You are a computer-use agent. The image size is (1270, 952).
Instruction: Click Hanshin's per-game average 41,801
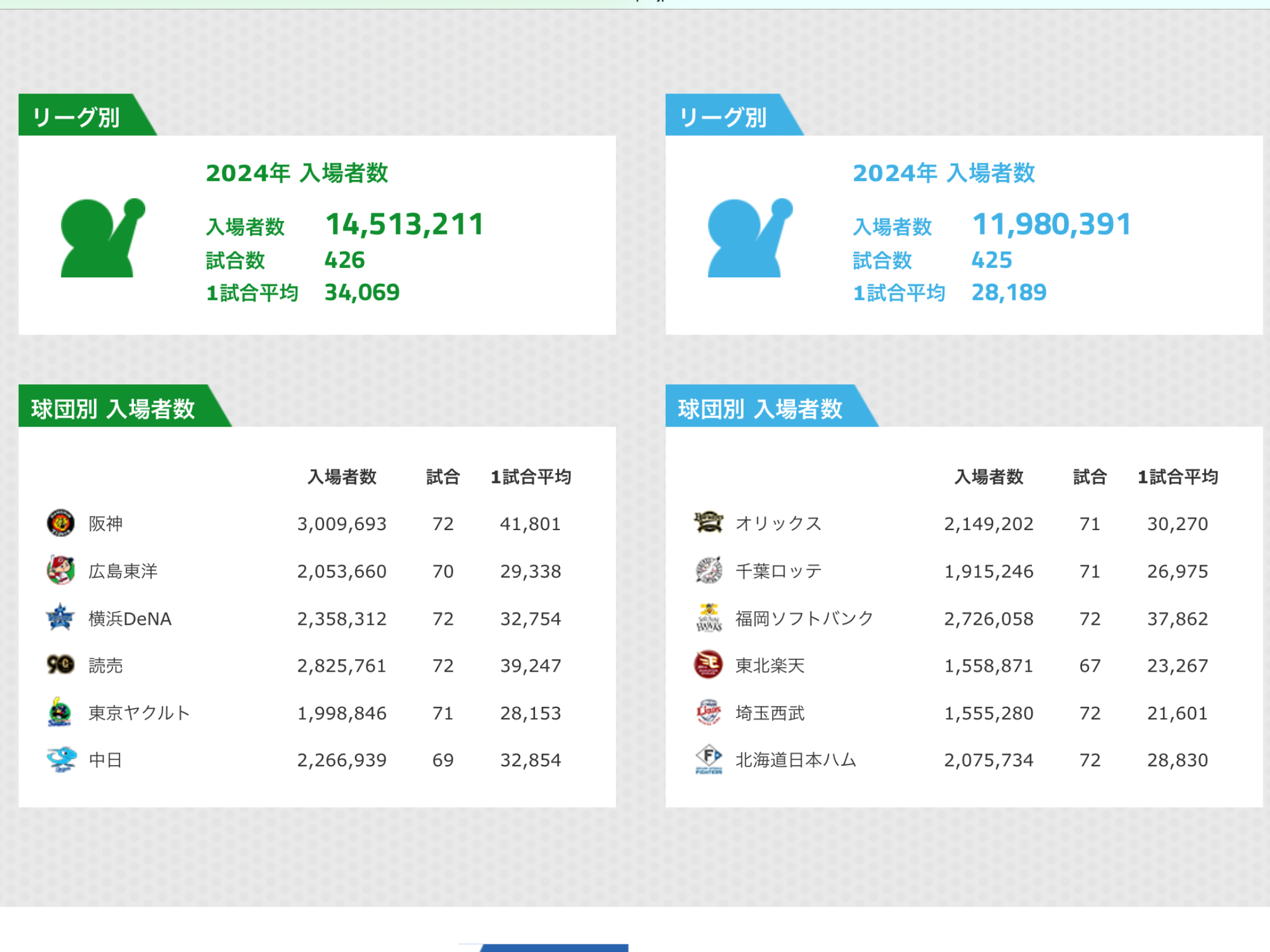tap(530, 524)
